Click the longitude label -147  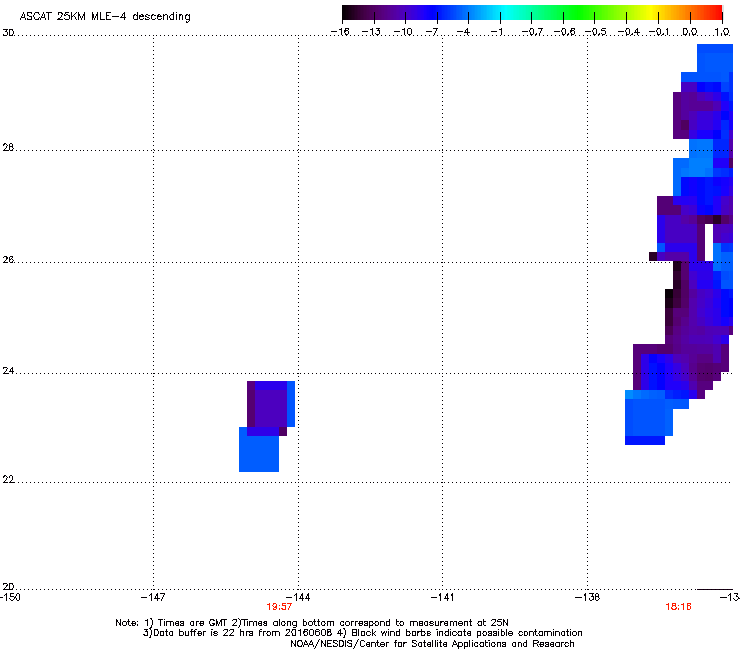pos(153,597)
